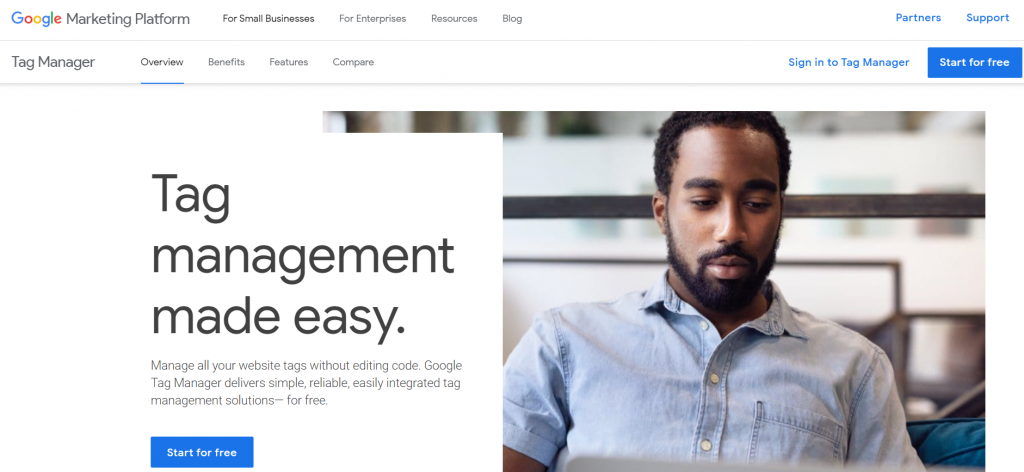Select the Overview tab
The image size is (1024, 472).
[162, 62]
